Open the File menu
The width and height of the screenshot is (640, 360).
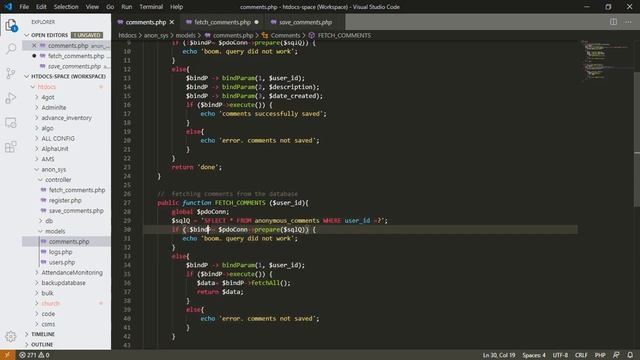pyautogui.click(x=24, y=7)
